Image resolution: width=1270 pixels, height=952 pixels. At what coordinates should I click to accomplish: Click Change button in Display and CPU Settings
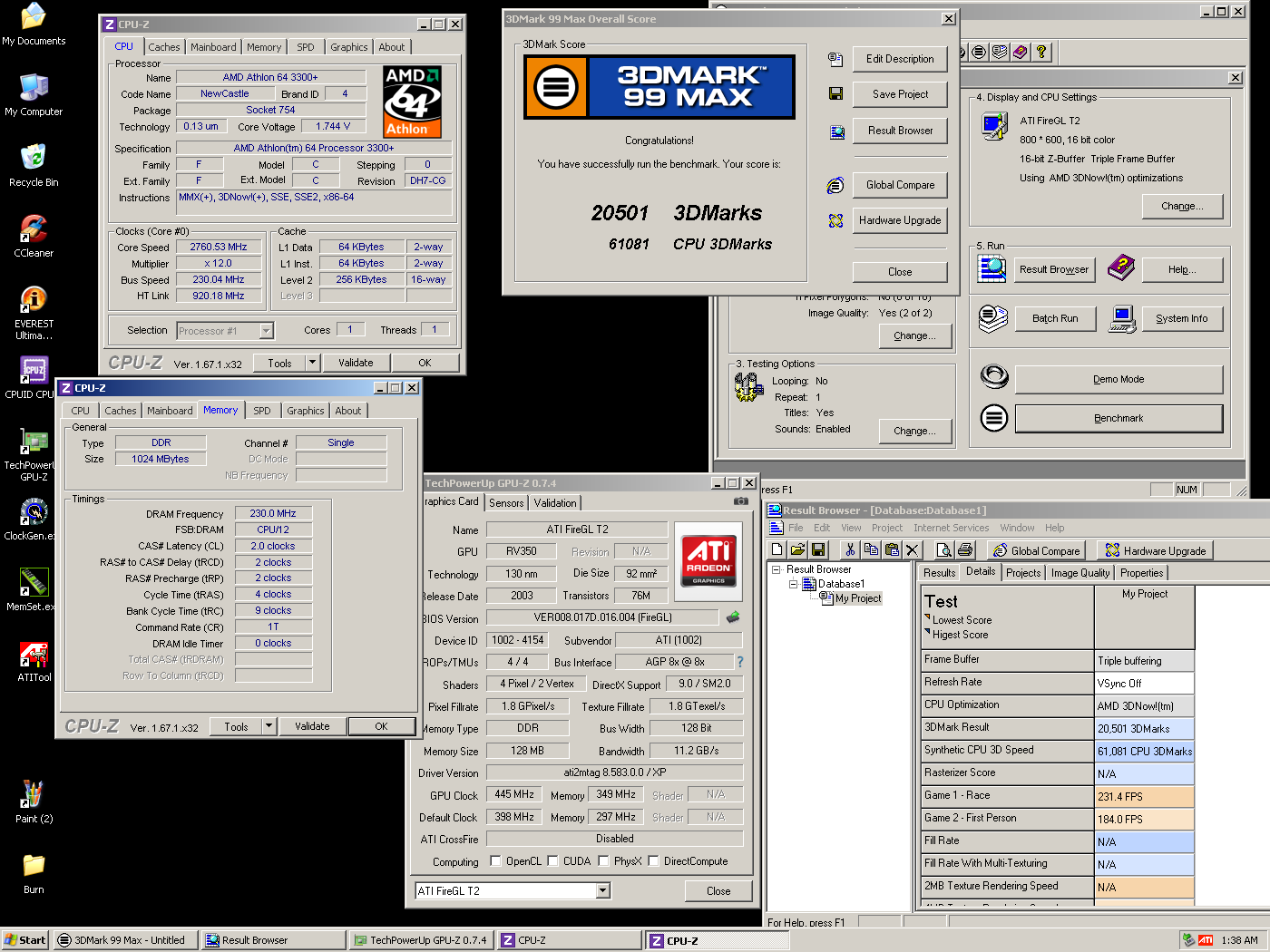(x=1182, y=206)
